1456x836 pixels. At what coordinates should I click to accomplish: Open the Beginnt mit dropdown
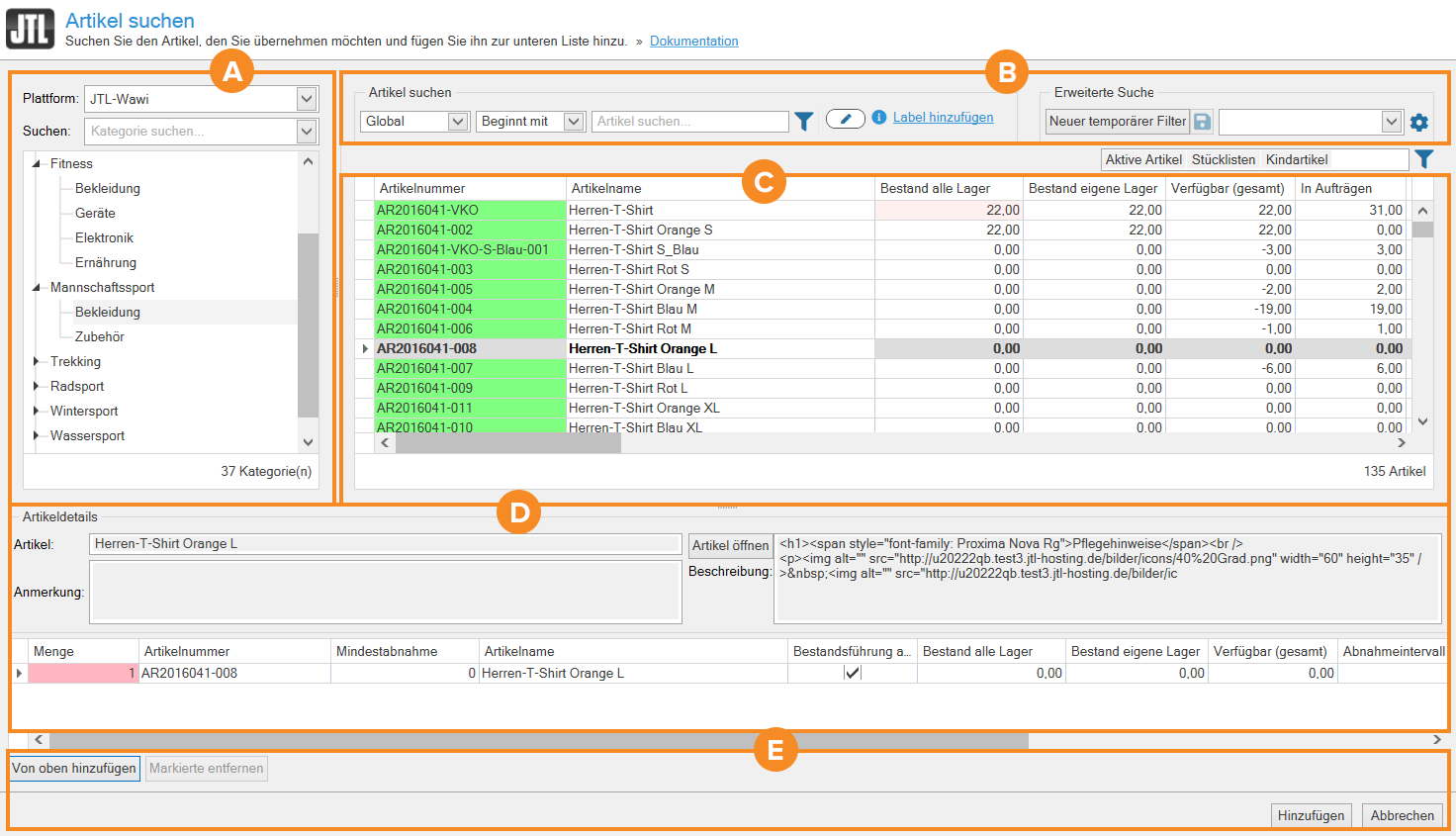(573, 121)
